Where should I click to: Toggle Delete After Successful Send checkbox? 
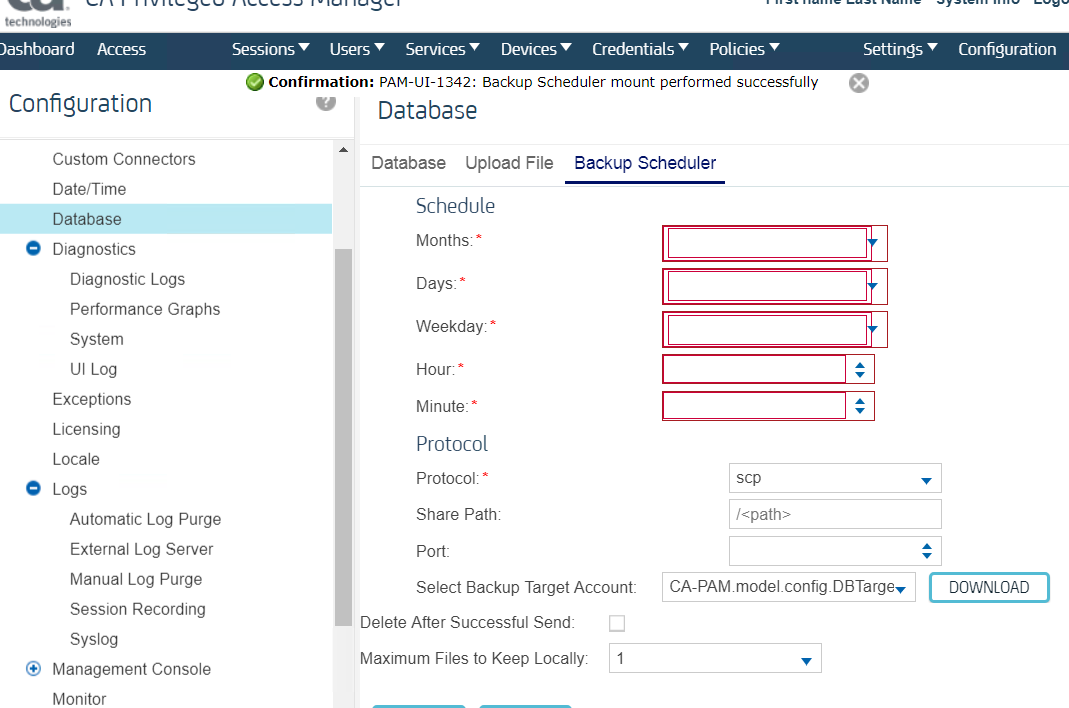pyautogui.click(x=617, y=623)
